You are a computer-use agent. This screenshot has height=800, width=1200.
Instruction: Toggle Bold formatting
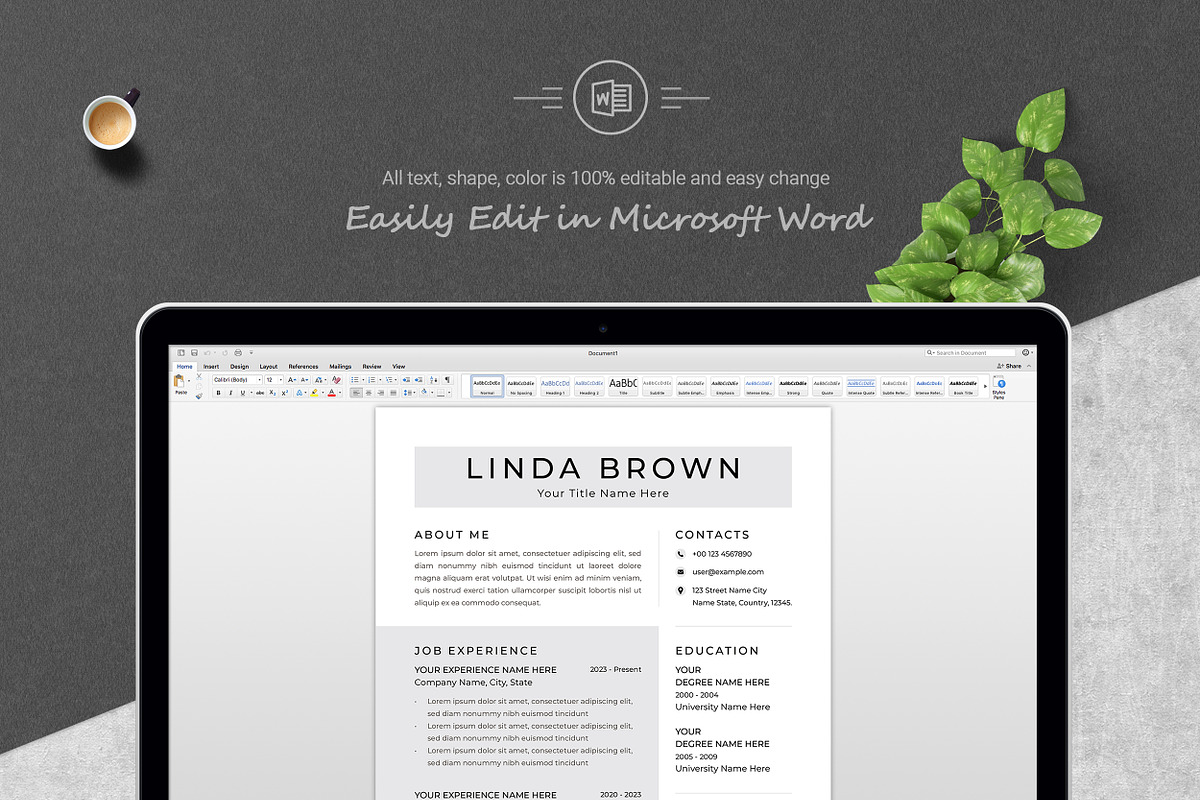coord(219,393)
